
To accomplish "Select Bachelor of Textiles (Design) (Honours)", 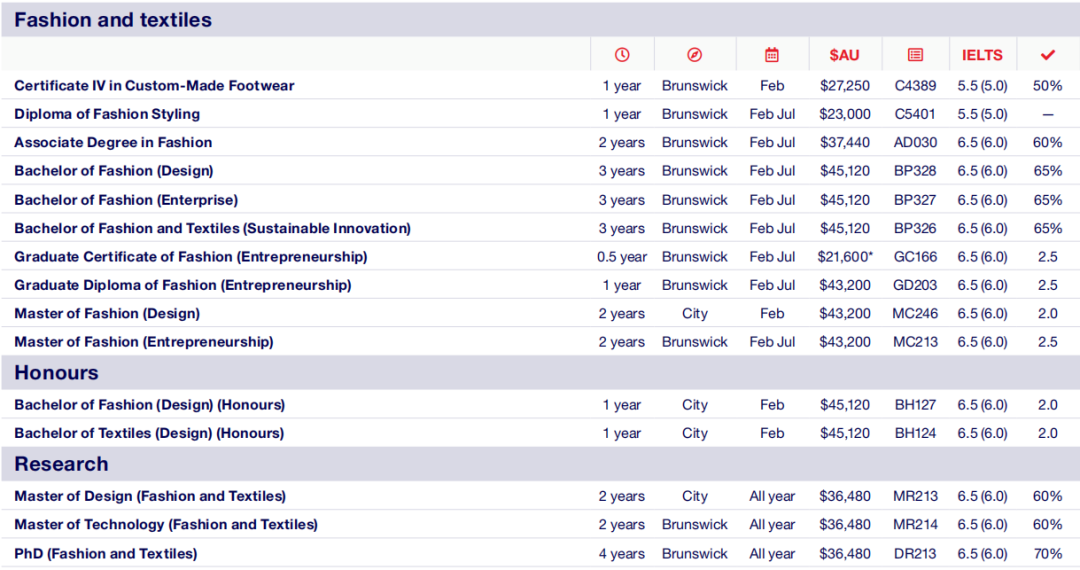I will coord(149,433).
